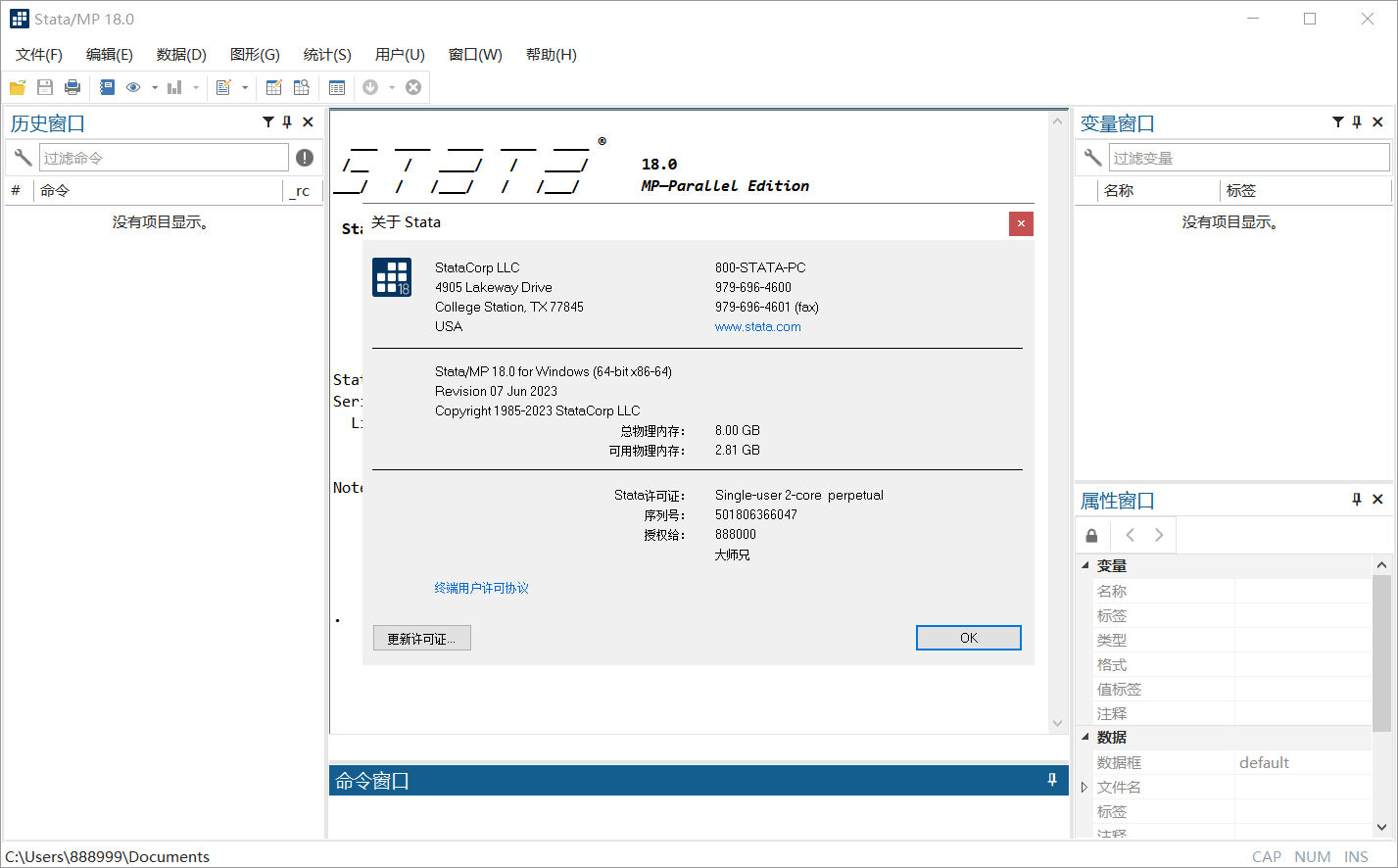This screenshot has height=868, width=1398.
Task: Click wrench icon beside 过滤命令 field
Action: click(23, 158)
